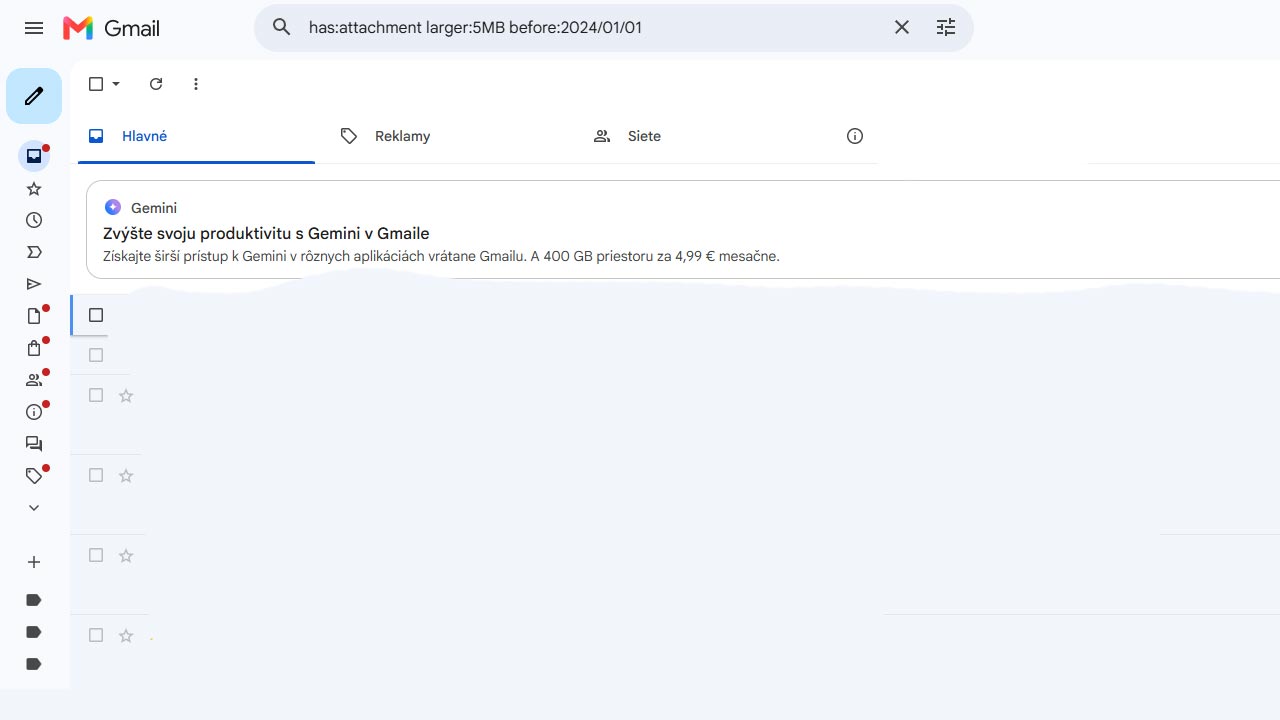Screen dimensions: 1280x720
Task: Tick the select-all checkbox in the toolbar
Action: point(96,84)
